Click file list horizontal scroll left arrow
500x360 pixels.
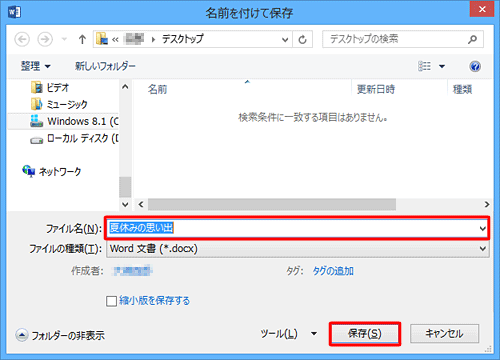(141, 204)
